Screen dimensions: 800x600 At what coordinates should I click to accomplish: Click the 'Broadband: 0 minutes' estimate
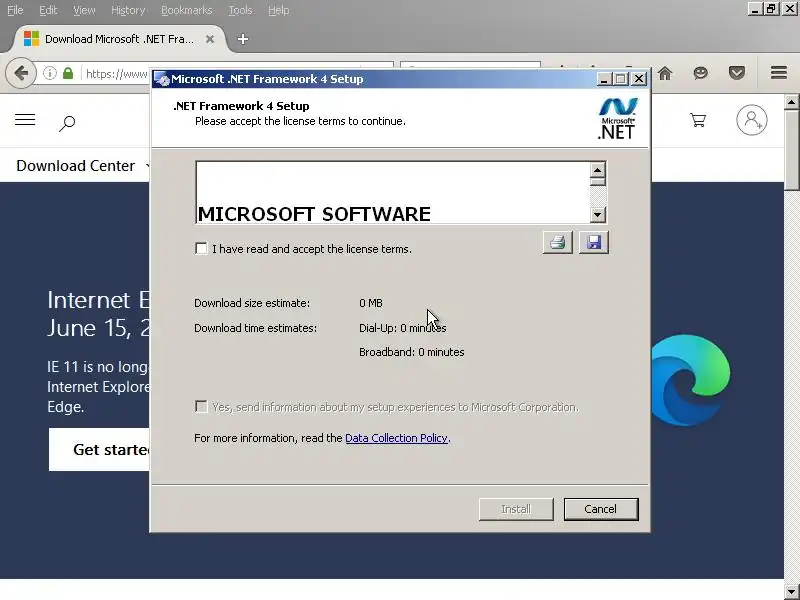tap(412, 352)
